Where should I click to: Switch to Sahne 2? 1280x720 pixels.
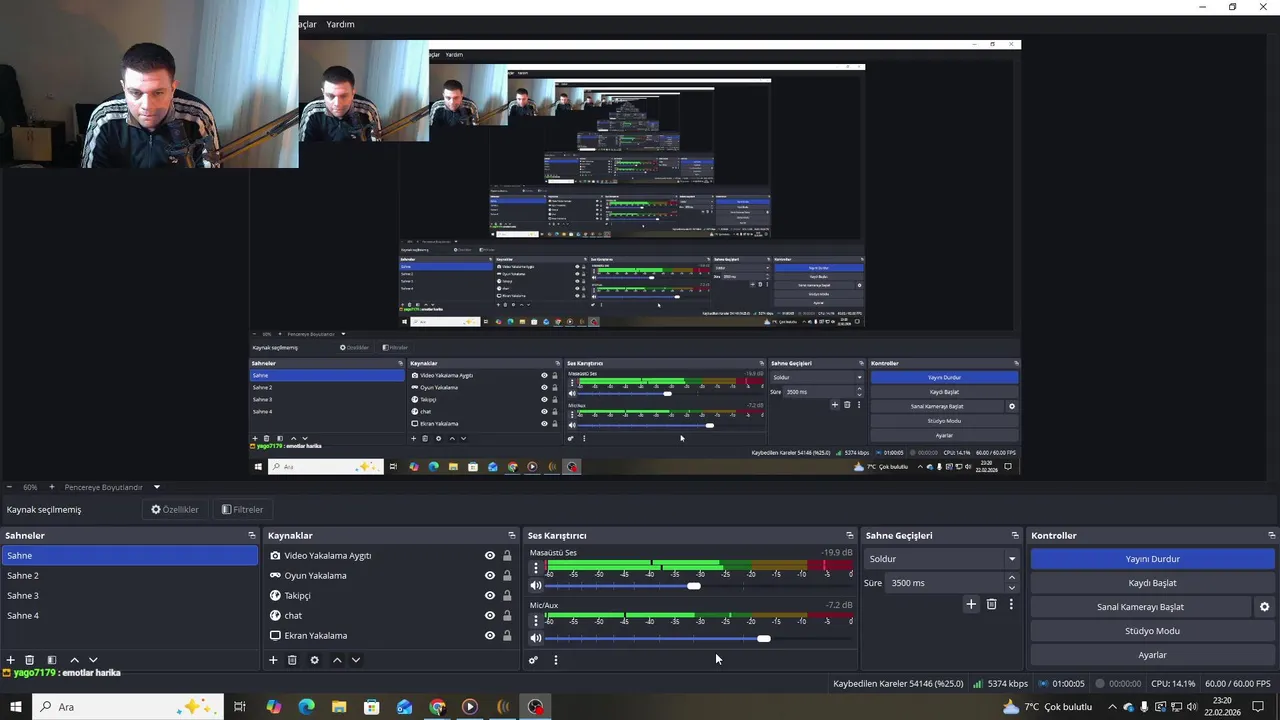tap(129, 576)
